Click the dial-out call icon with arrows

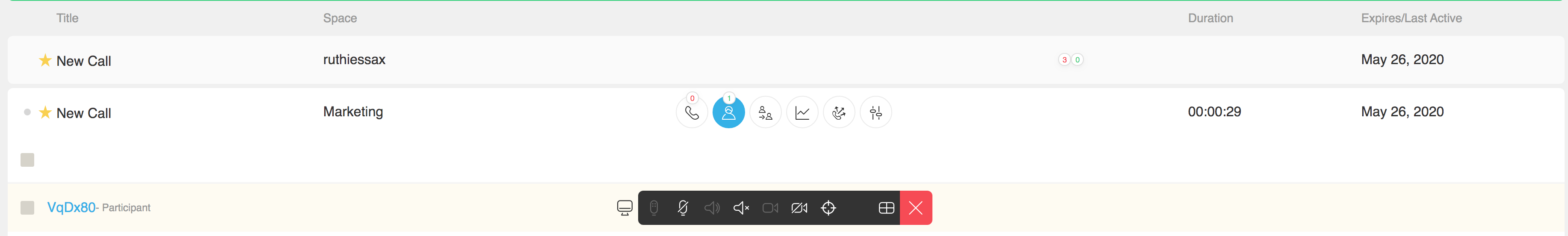(x=839, y=112)
